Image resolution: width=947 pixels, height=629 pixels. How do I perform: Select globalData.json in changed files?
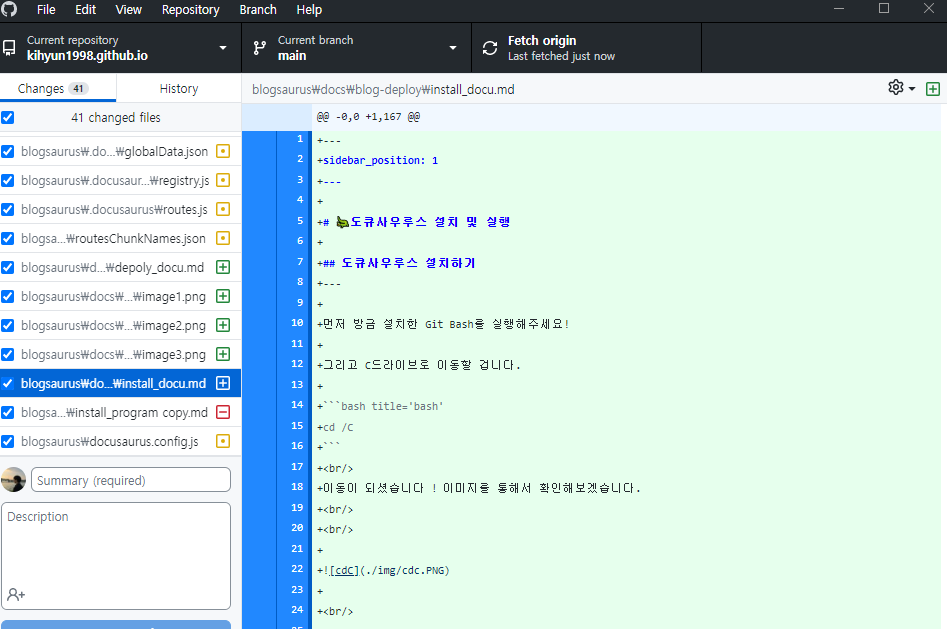120,151
